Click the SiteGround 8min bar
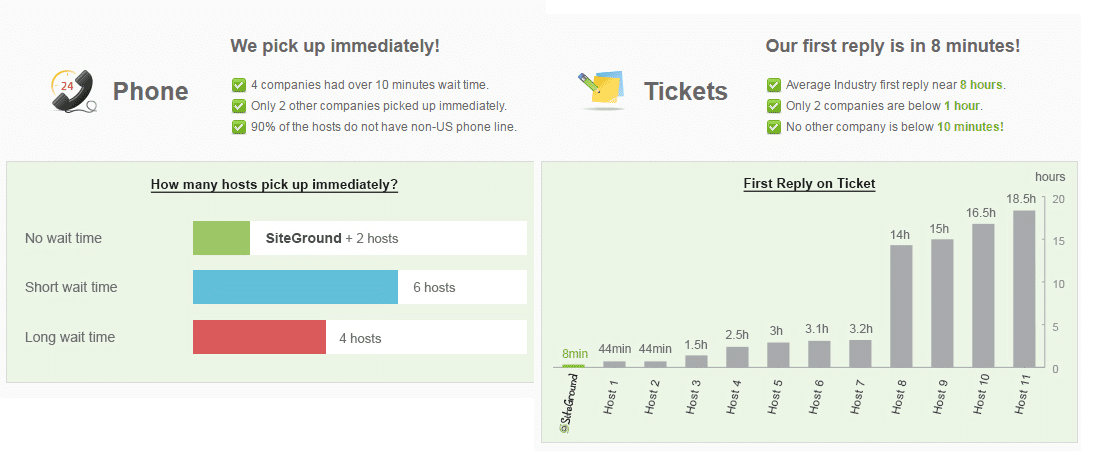Screen dimensions: 1100x451 574,365
